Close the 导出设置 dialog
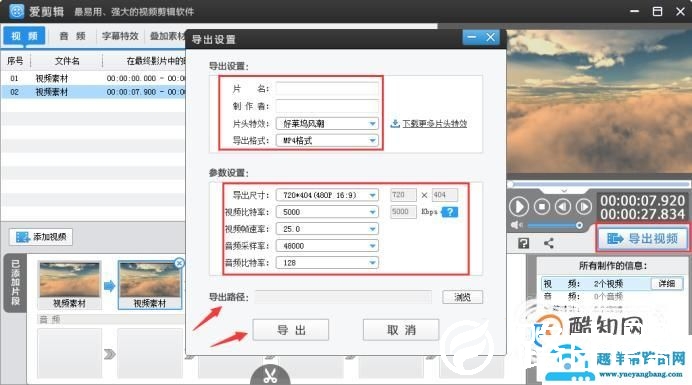Screen dimensions: 692x385 490,37
